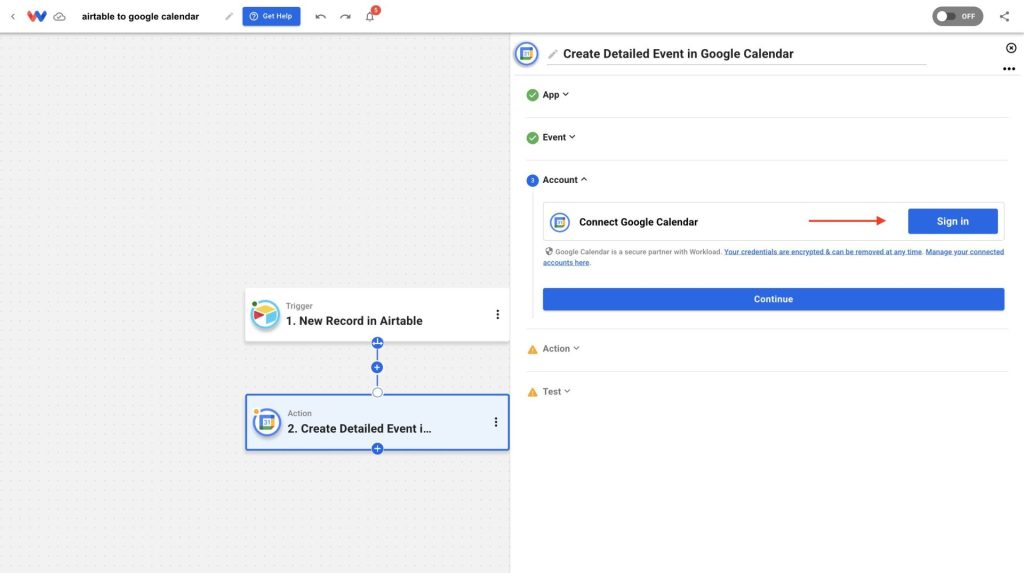The image size is (1024, 573).
Task: Click the branch connector below the trigger
Action: [x=377, y=342]
